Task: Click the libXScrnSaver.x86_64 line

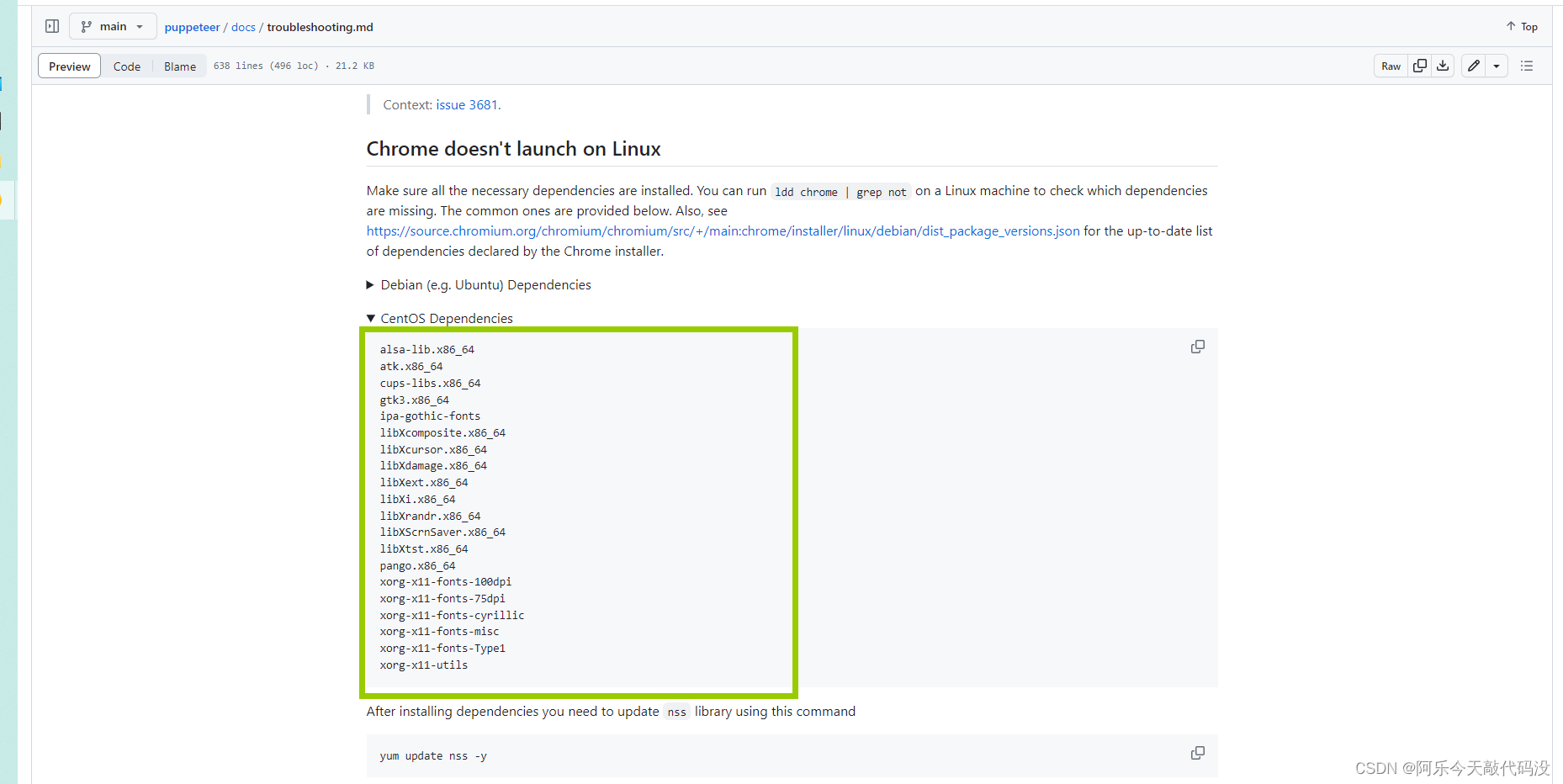Action: tap(442, 532)
